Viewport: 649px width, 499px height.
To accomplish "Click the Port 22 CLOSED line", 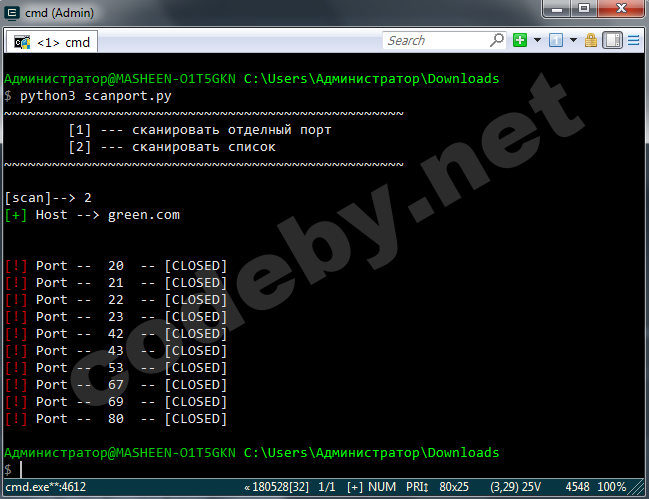I will coord(116,300).
